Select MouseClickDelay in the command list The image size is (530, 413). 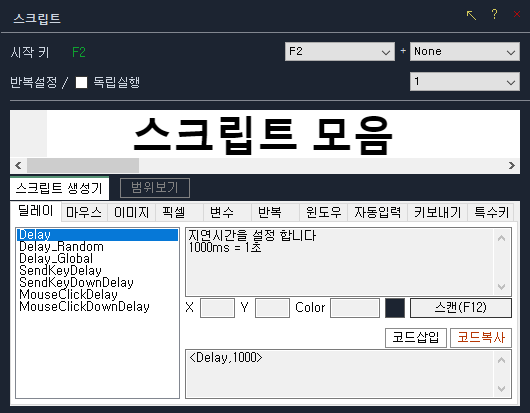coord(97,294)
